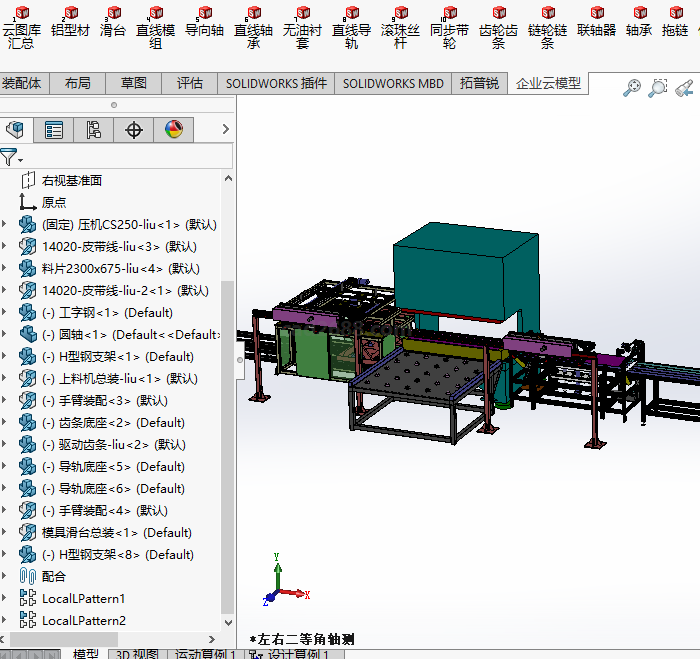Open the feature tree filter dropdown
Viewport: 700px width, 659px height.
(x=12, y=157)
